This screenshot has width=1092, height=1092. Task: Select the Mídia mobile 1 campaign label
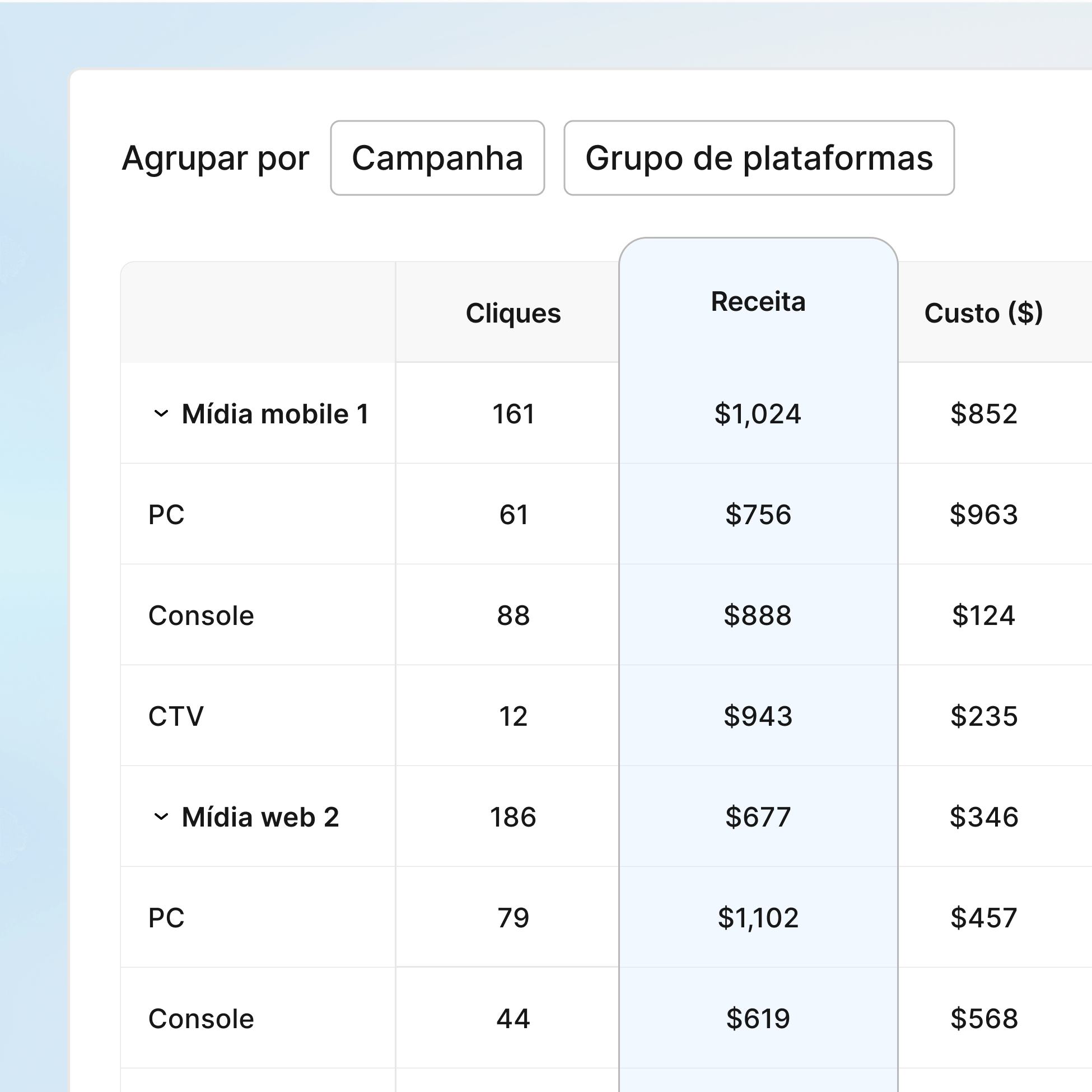pos(276,414)
